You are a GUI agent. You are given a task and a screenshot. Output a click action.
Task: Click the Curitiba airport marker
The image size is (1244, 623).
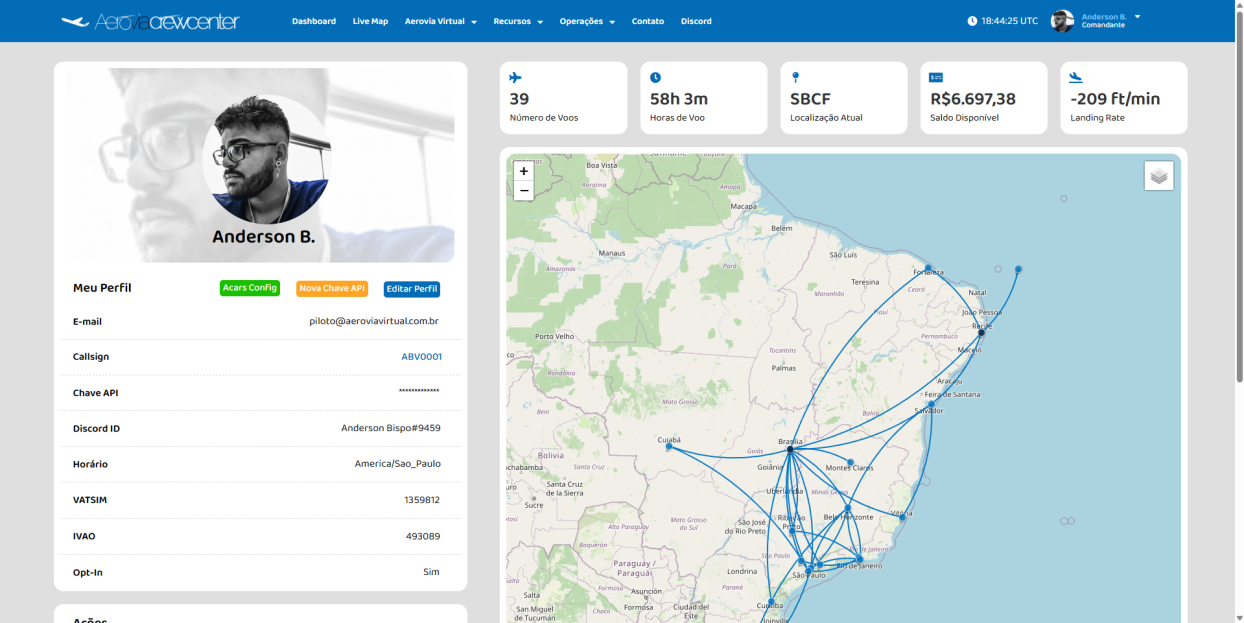(x=771, y=602)
